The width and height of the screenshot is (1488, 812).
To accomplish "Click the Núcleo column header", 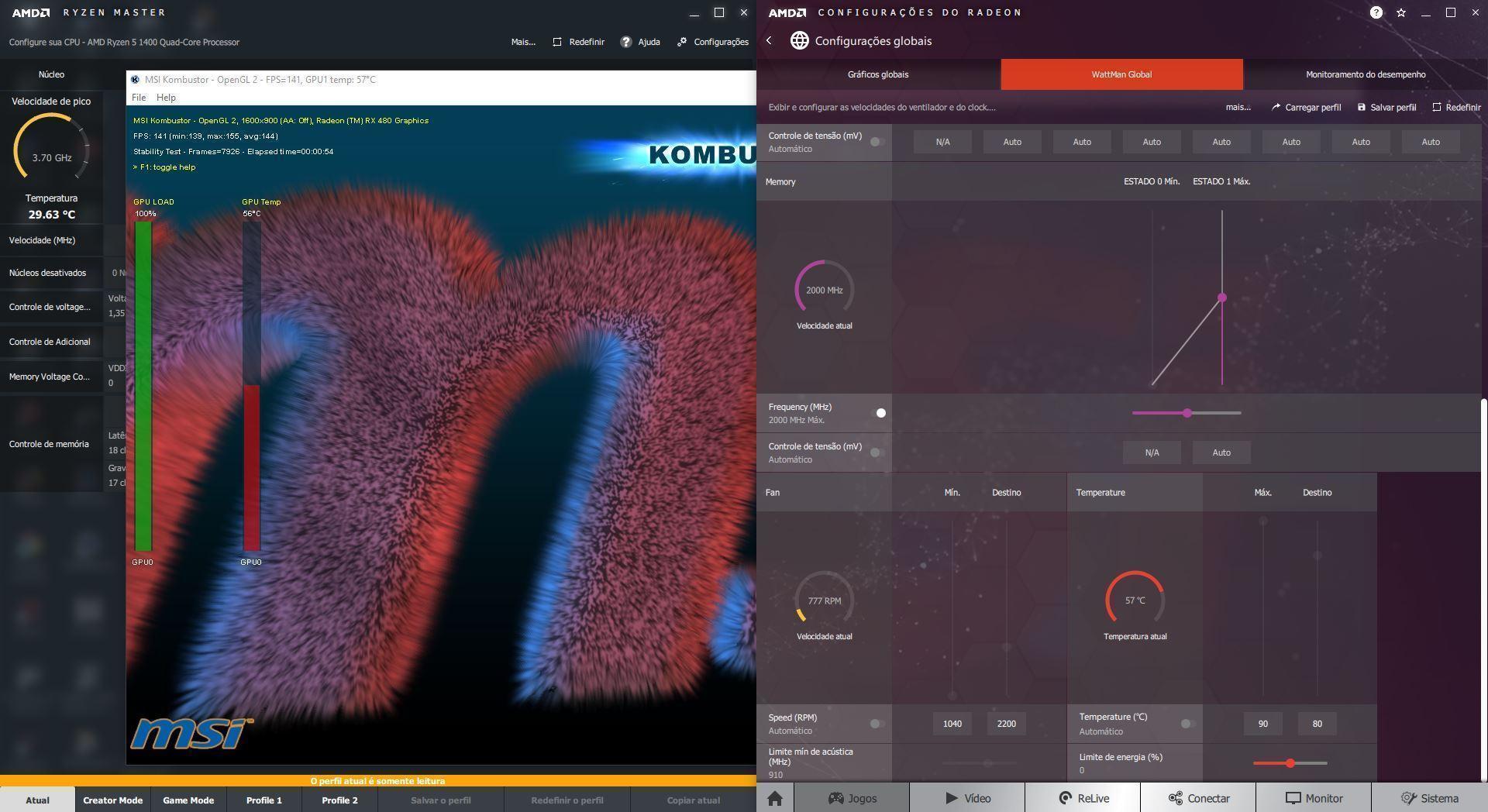I will (51, 74).
